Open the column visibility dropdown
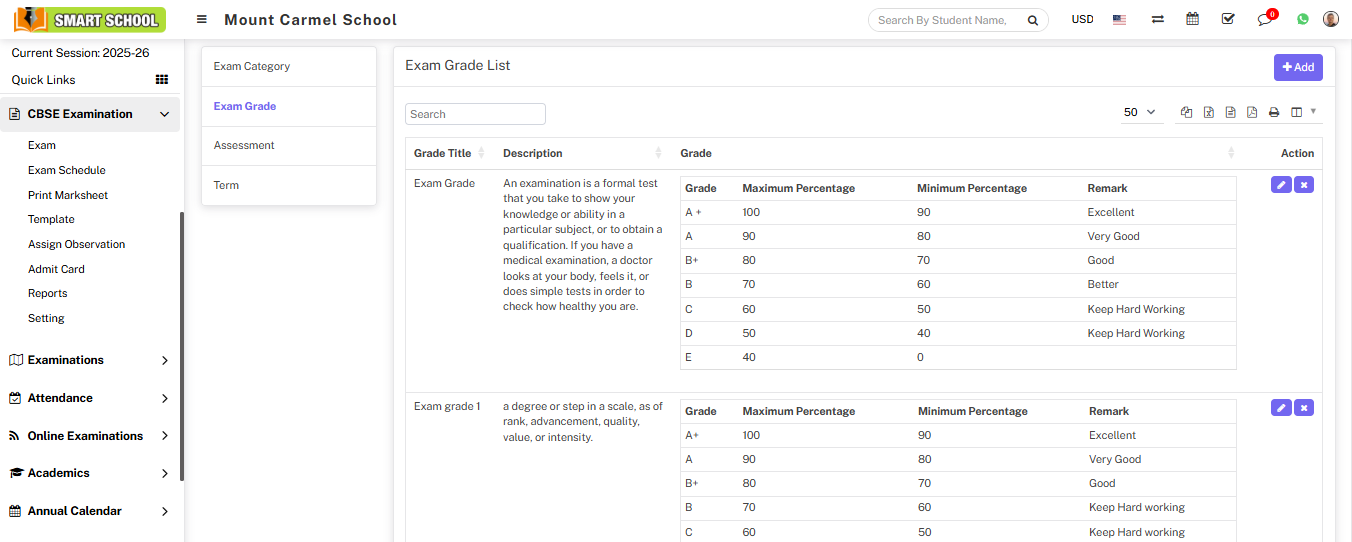 [1302, 113]
